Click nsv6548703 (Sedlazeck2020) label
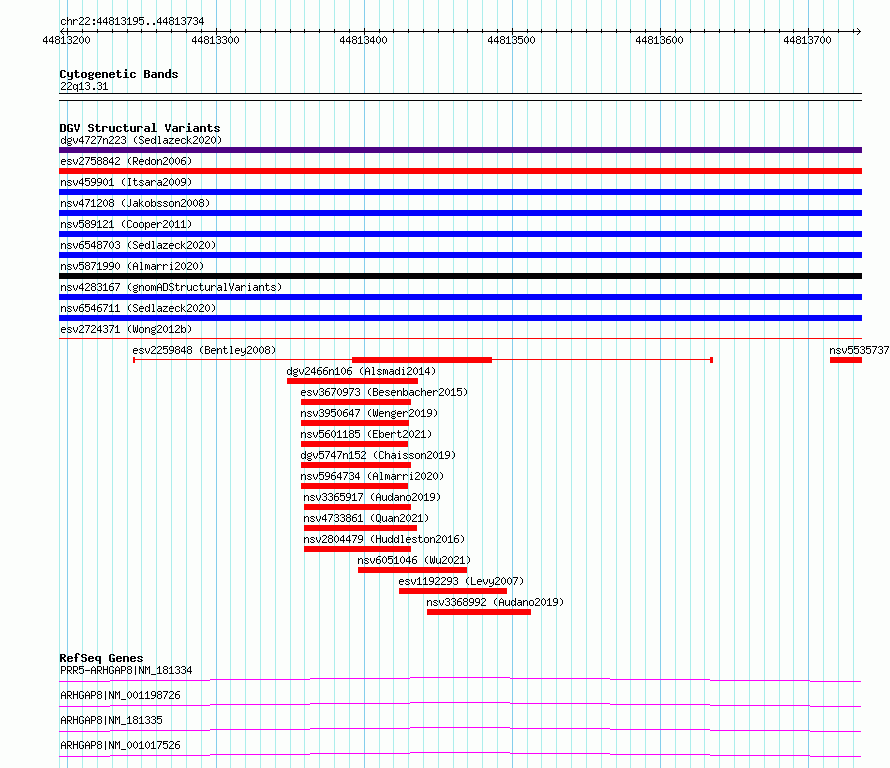Screen dimensions: 890x768 point(138,245)
